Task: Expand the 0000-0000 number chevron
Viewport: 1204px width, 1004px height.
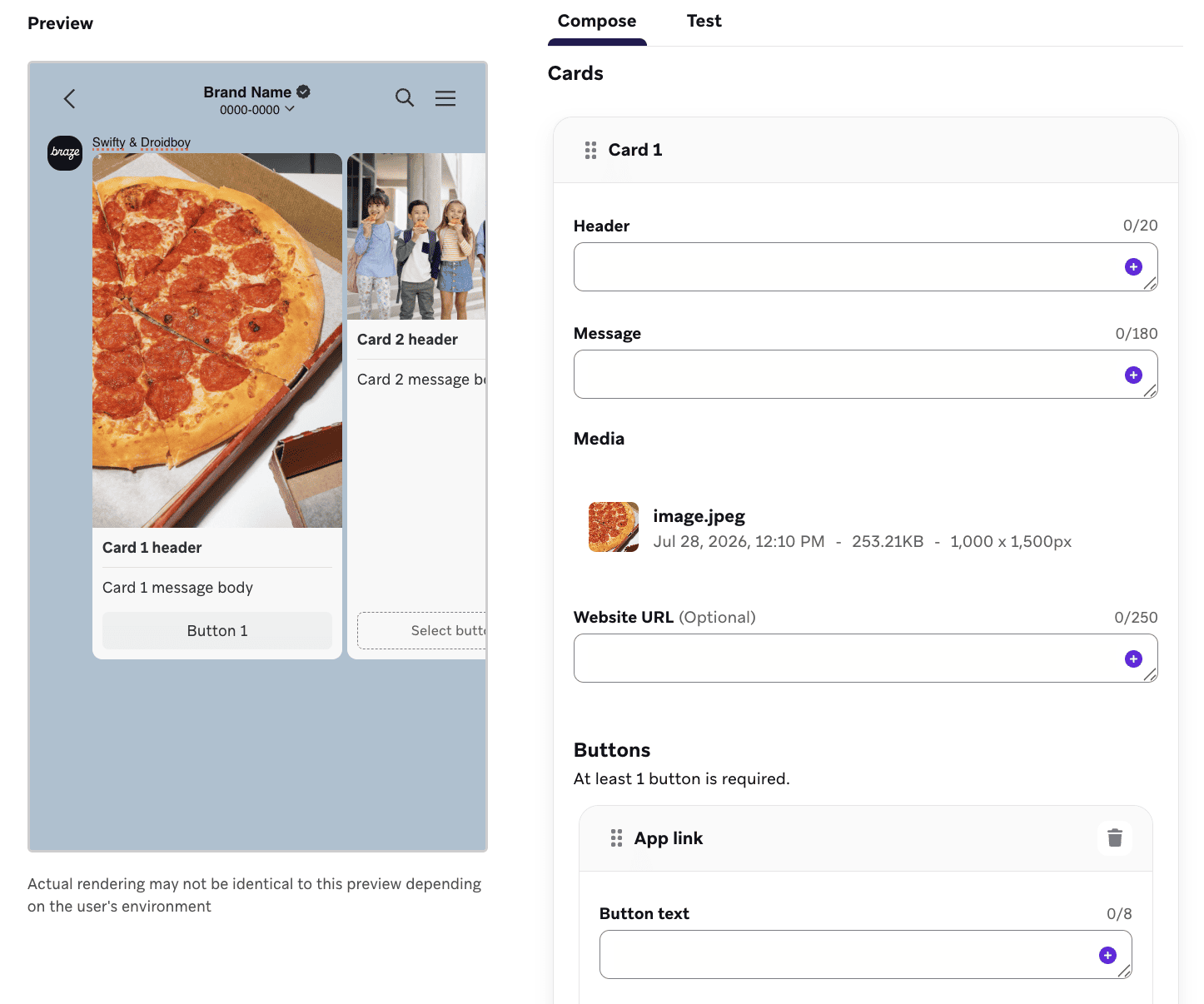Action: click(x=290, y=109)
